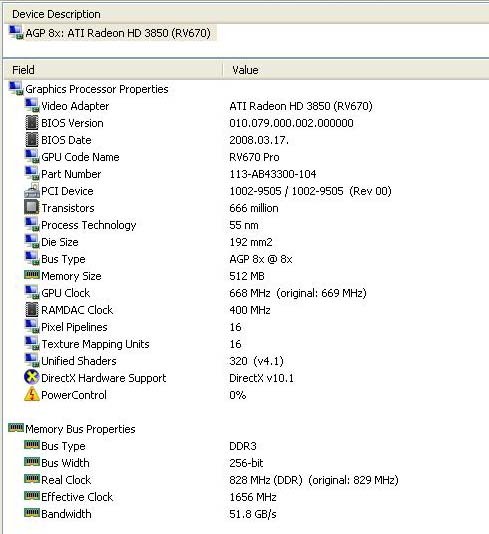Click the Texture Mapping Units icon
Screen dimensions: 489x534
coord(32,344)
